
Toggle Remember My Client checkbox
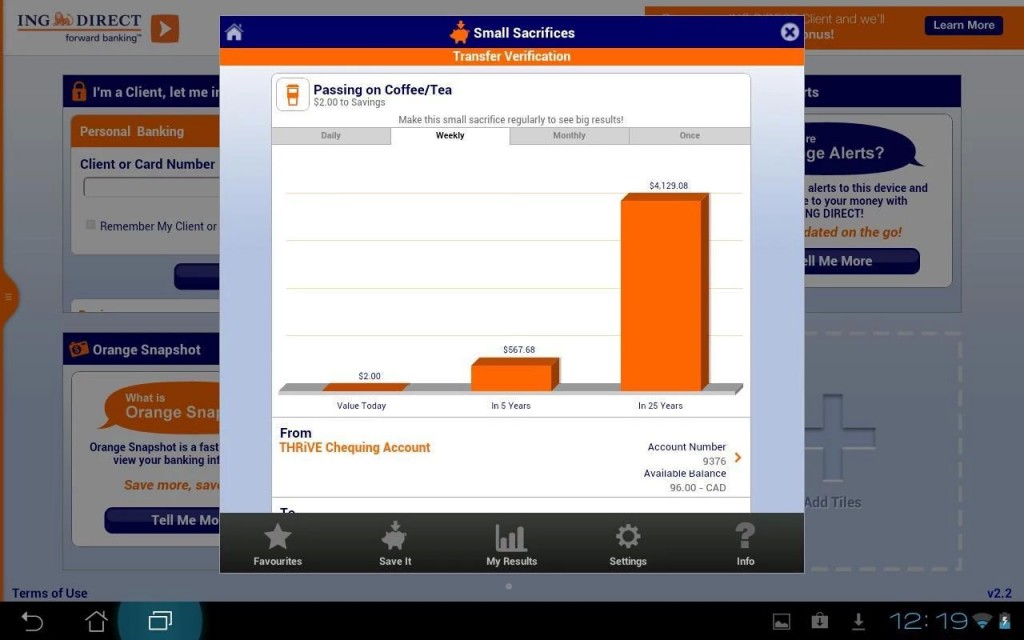[x=91, y=226]
